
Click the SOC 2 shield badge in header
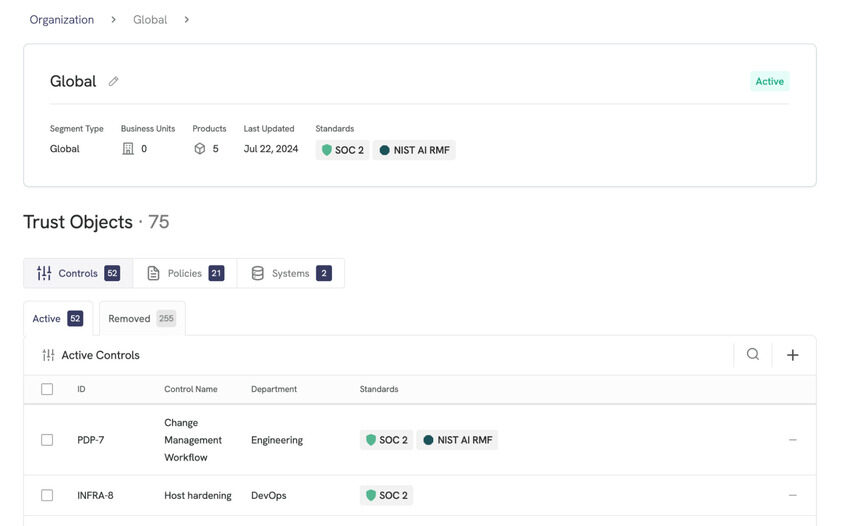[x=343, y=150]
